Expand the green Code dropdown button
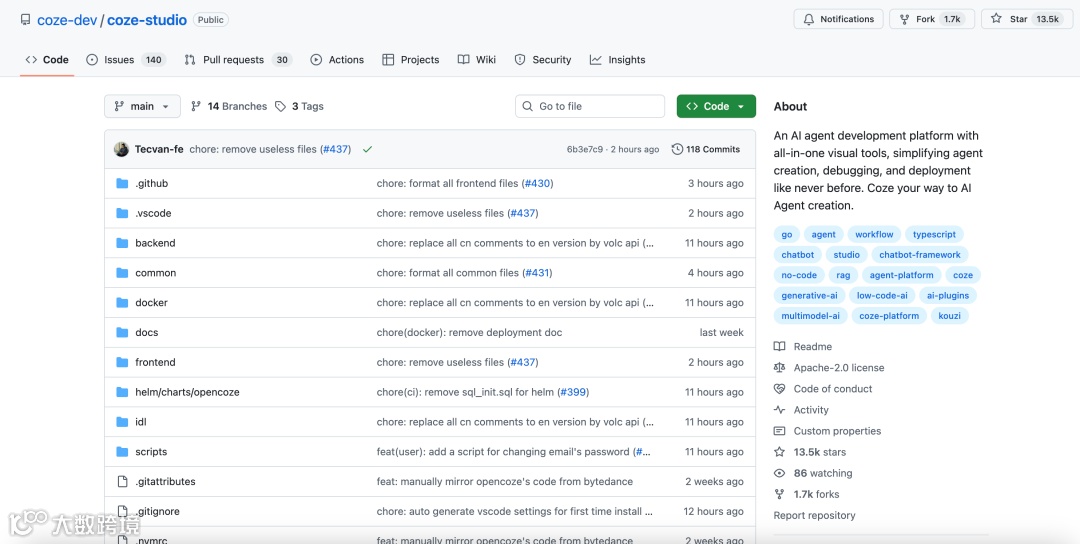Screen dimensions: 1080x544 coord(716,106)
